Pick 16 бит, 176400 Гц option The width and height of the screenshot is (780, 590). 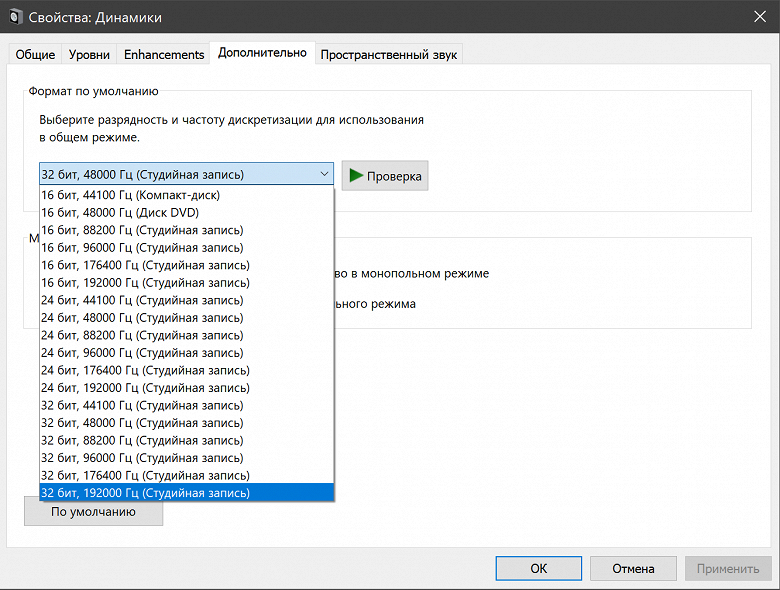pyautogui.click(x=145, y=265)
